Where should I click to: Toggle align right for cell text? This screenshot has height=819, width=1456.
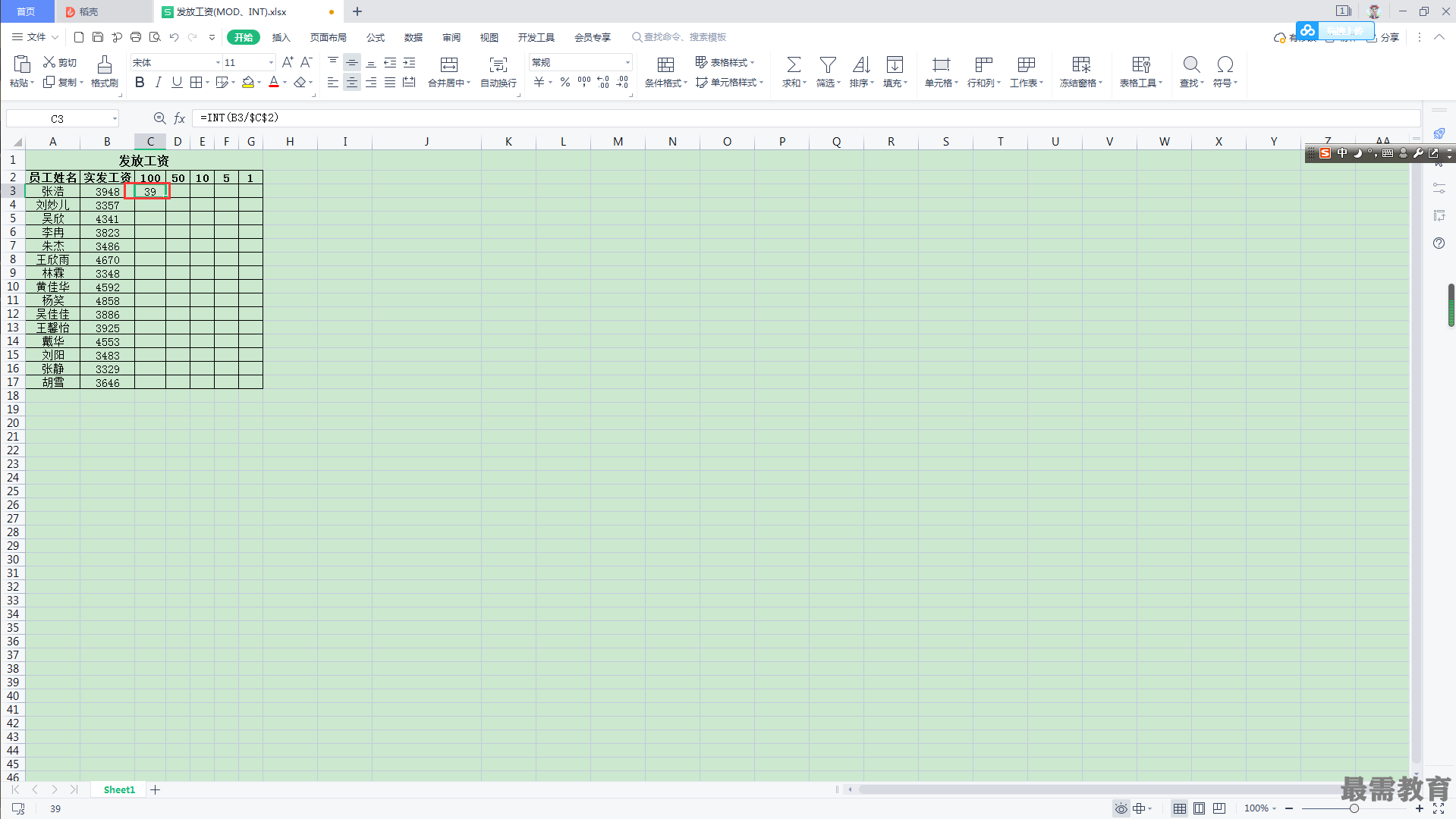click(x=371, y=82)
